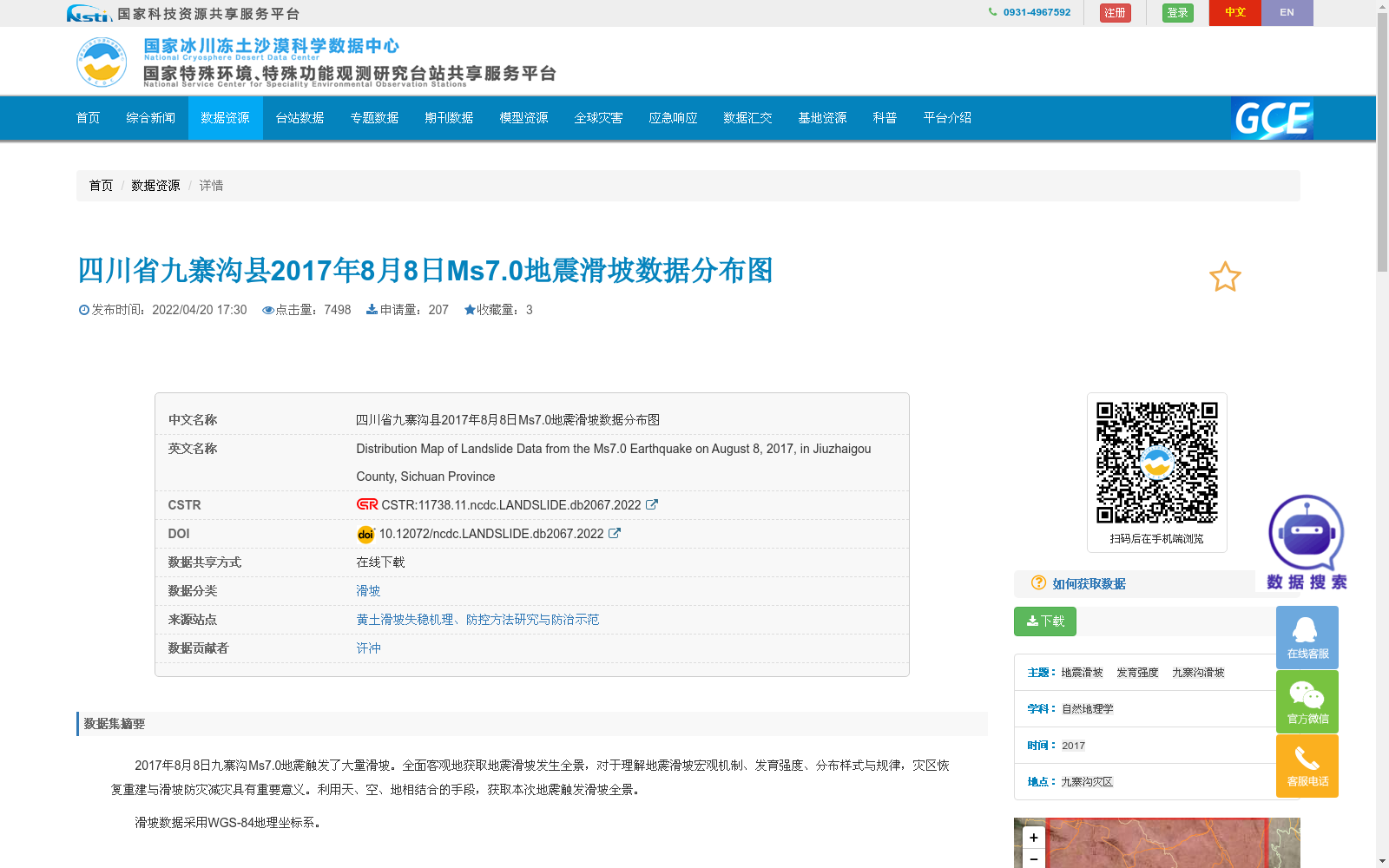This screenshot has height=868, width=1389.
Task: Click the time value 2017
Action: coord(1073,746)
